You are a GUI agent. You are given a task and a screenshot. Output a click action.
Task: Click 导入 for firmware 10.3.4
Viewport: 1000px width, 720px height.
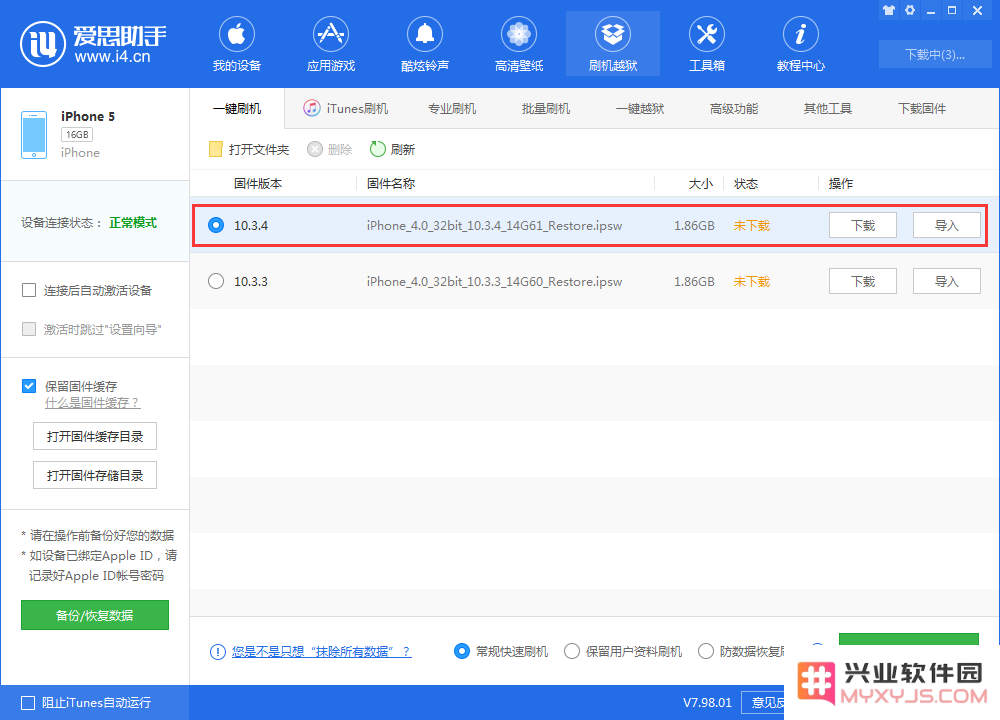click(946, 225)
